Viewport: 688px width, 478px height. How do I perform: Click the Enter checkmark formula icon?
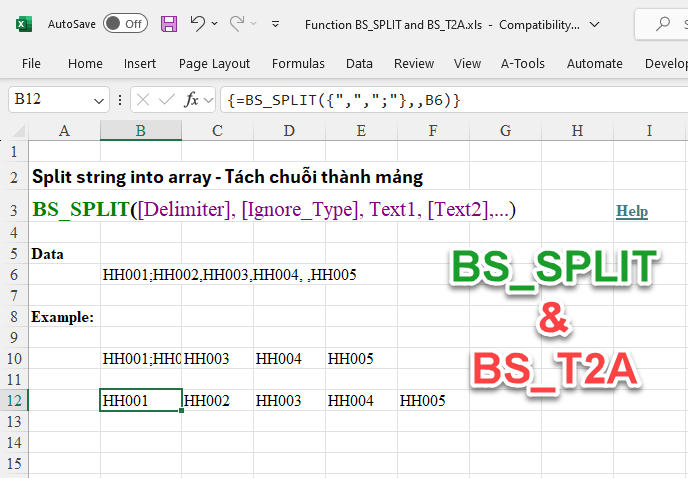point(167,100)
